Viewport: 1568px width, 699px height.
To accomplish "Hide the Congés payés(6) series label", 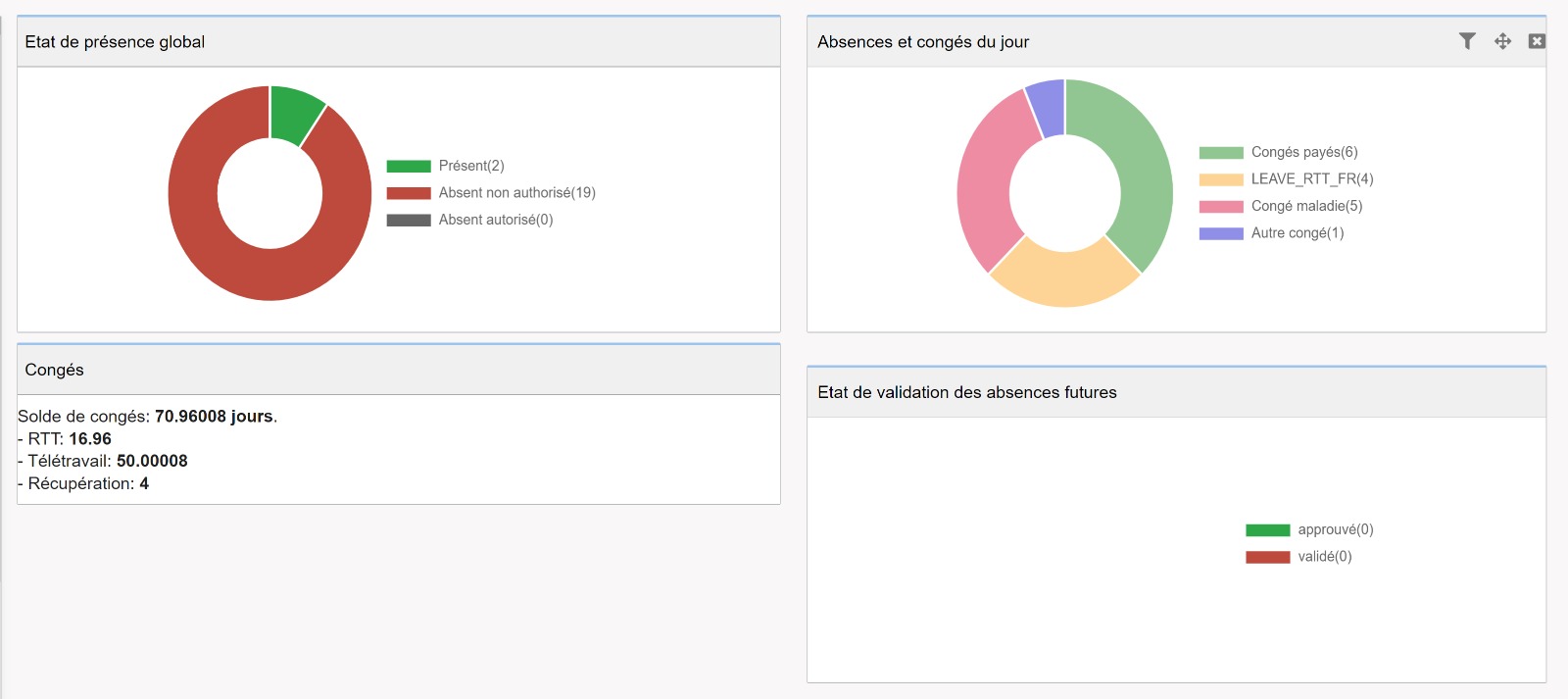I will (1303, 152).
